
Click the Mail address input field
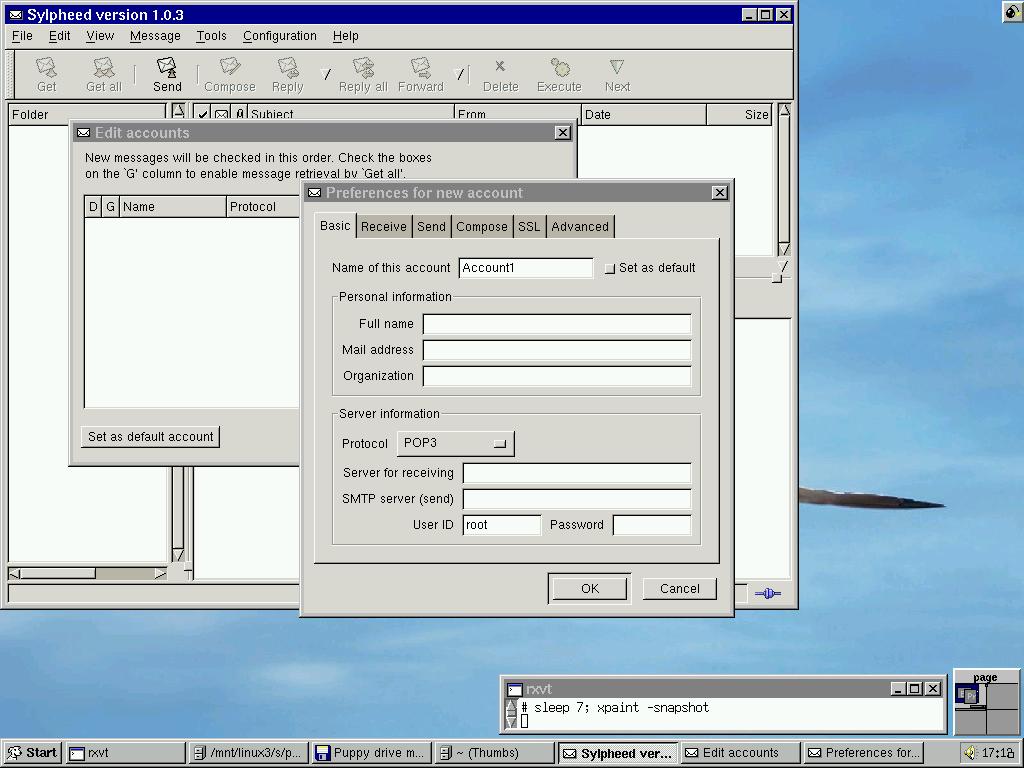[556, 350]
